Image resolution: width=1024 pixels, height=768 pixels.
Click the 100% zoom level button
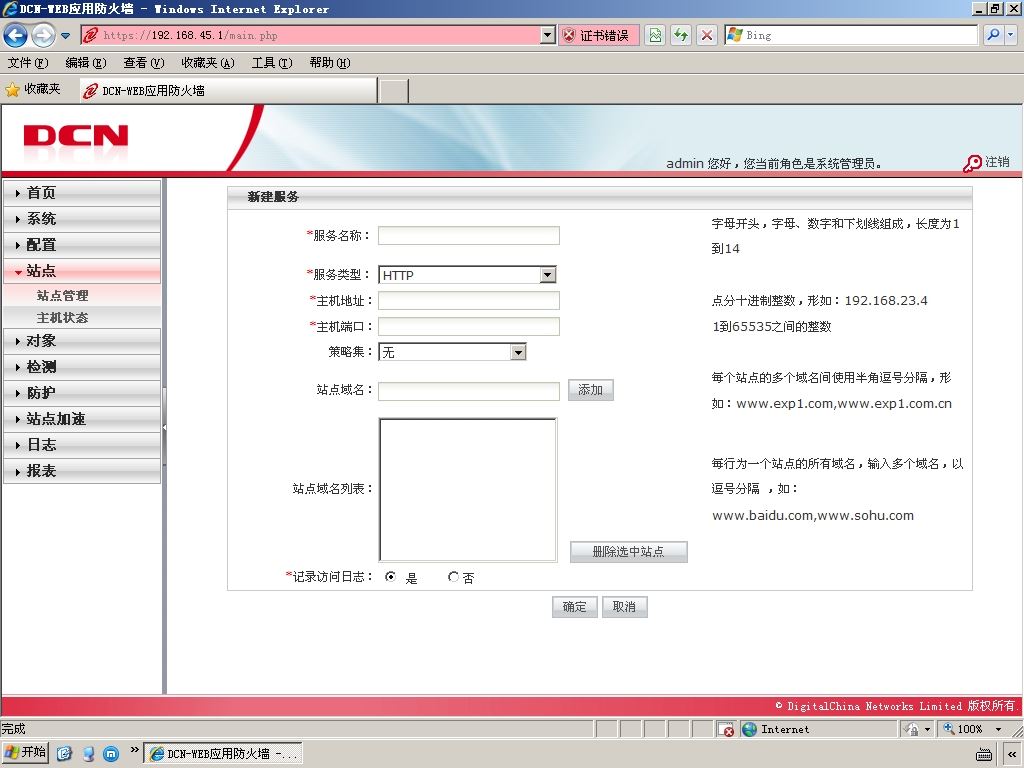[963, 729]
